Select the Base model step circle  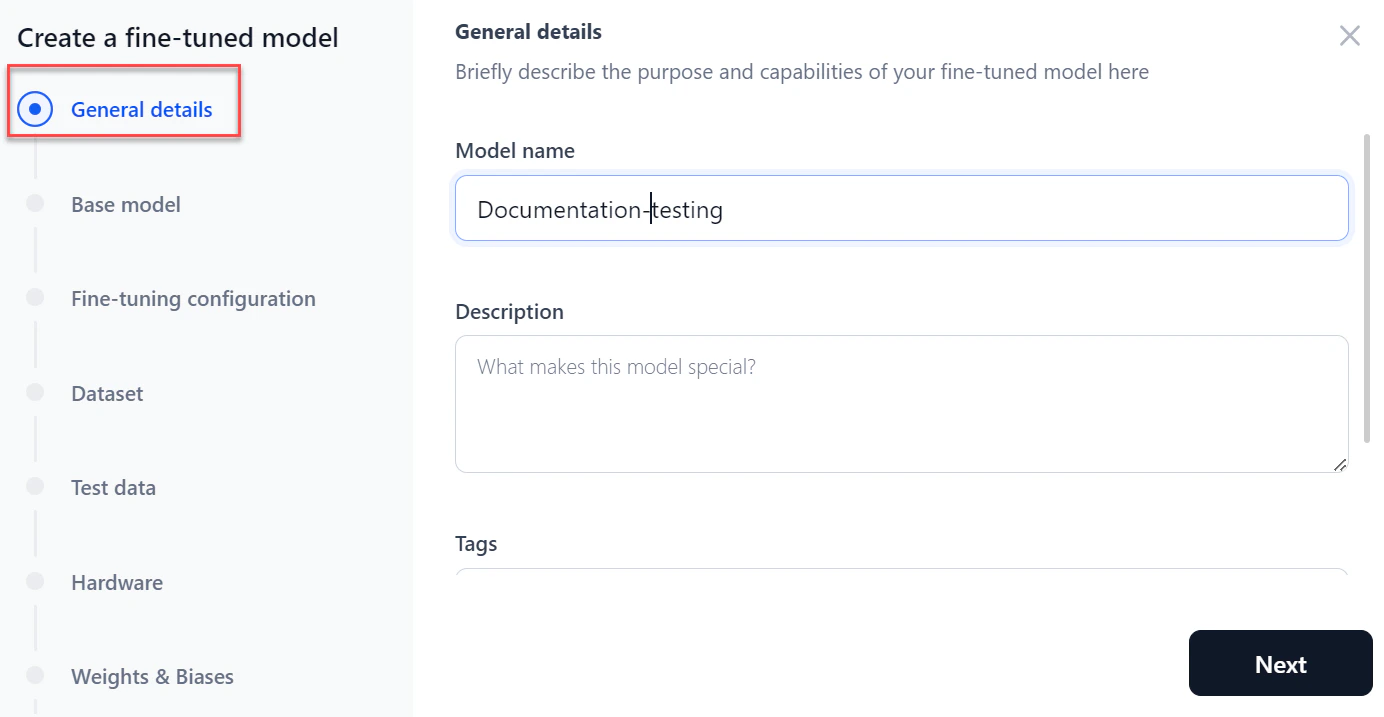36,204
